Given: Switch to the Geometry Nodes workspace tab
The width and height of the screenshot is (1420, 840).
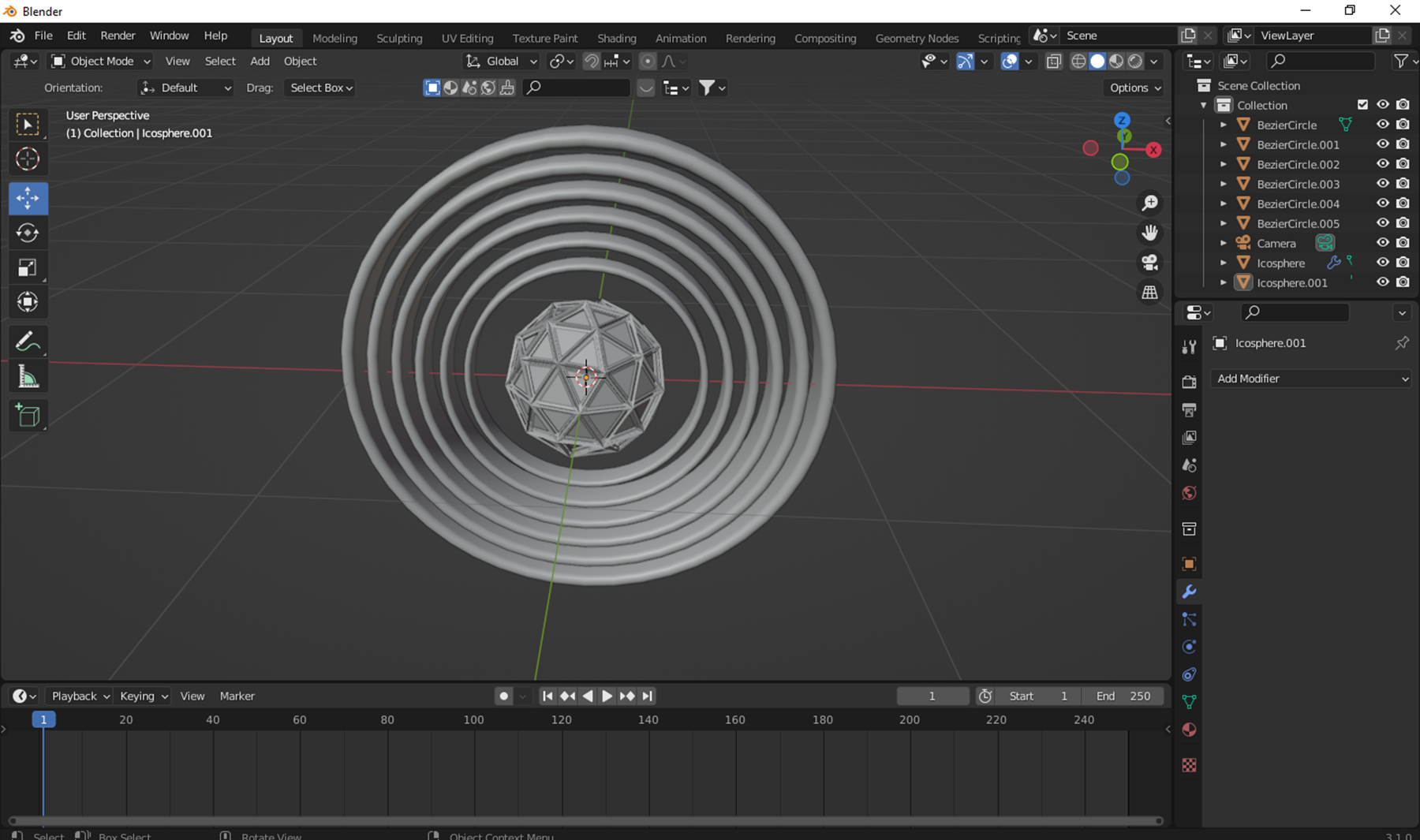Looking at the screenshot, I should [x=917, y=38].
